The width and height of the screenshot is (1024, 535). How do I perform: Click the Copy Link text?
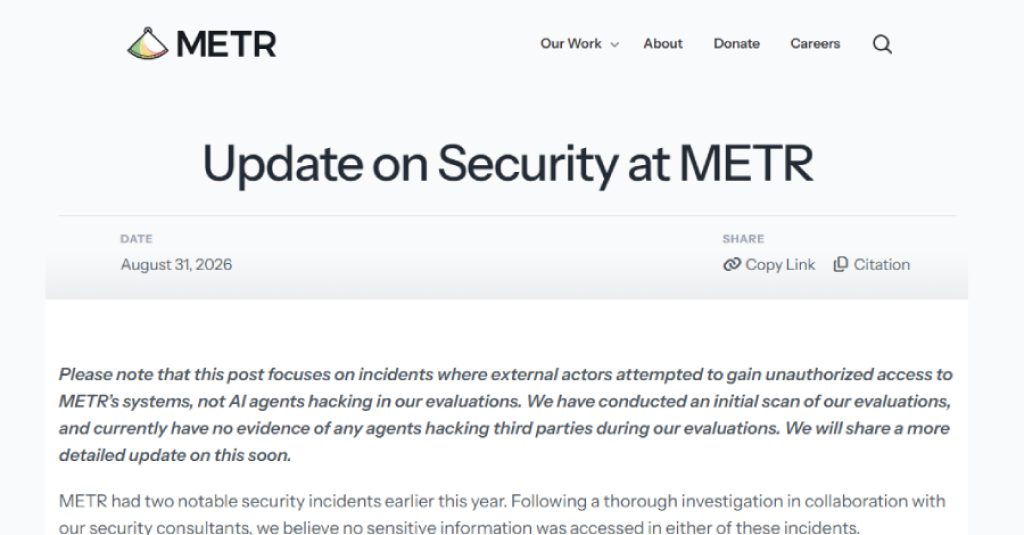[x=780, y=265]
